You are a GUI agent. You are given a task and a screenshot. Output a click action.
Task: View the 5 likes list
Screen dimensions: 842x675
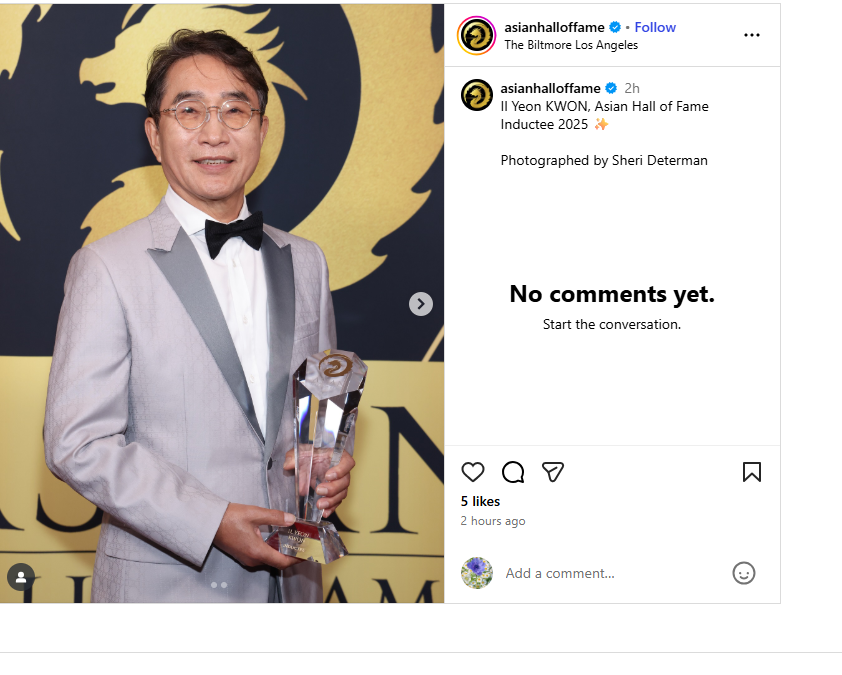tap(480, 501)
